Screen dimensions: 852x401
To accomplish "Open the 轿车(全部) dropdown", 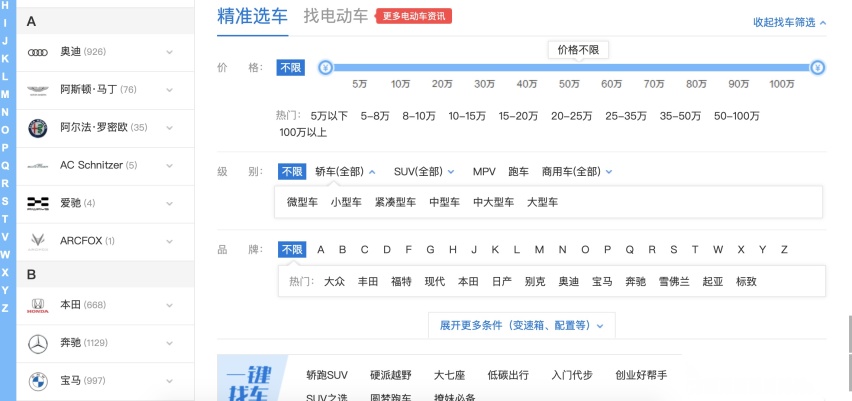I will (x=346, y=172).
